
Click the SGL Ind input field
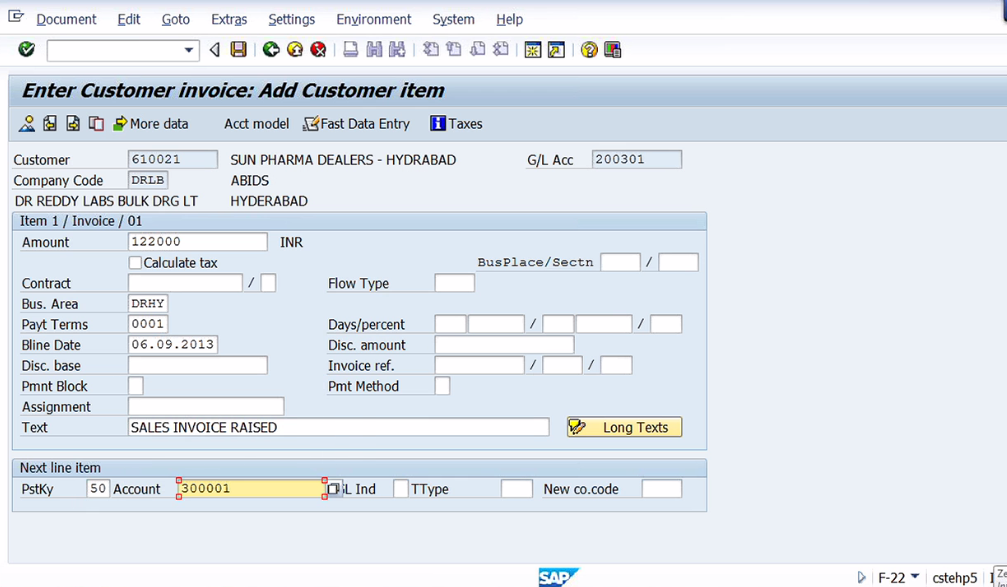coord(401,488)
